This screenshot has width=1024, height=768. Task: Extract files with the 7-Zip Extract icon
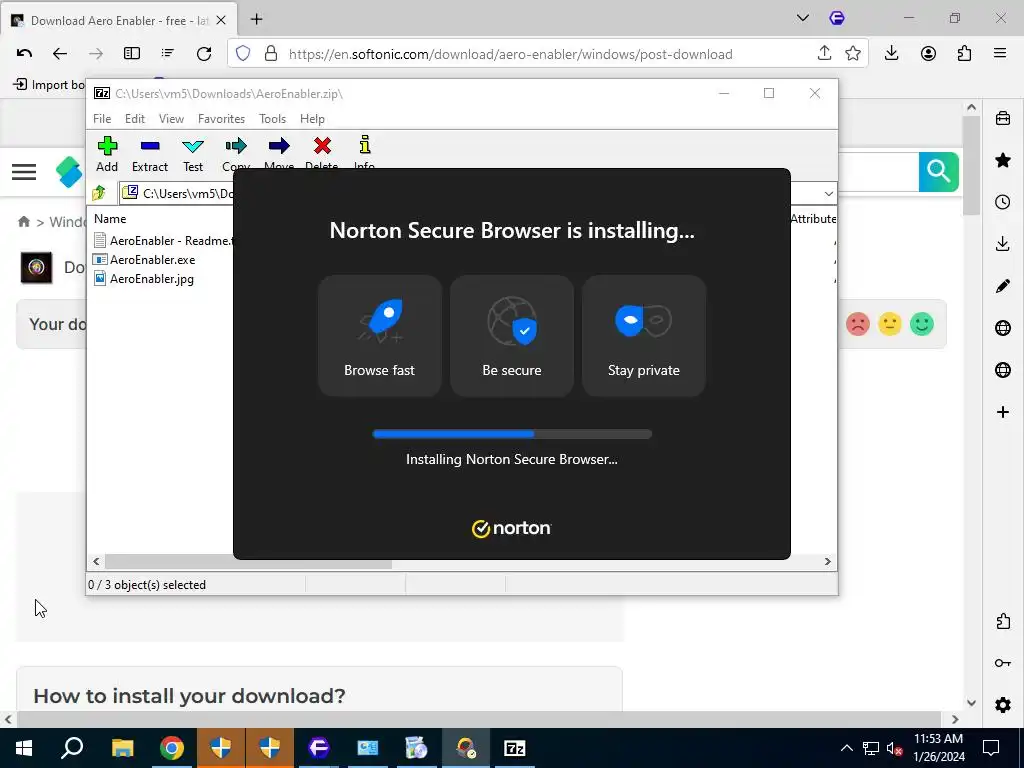150,154
